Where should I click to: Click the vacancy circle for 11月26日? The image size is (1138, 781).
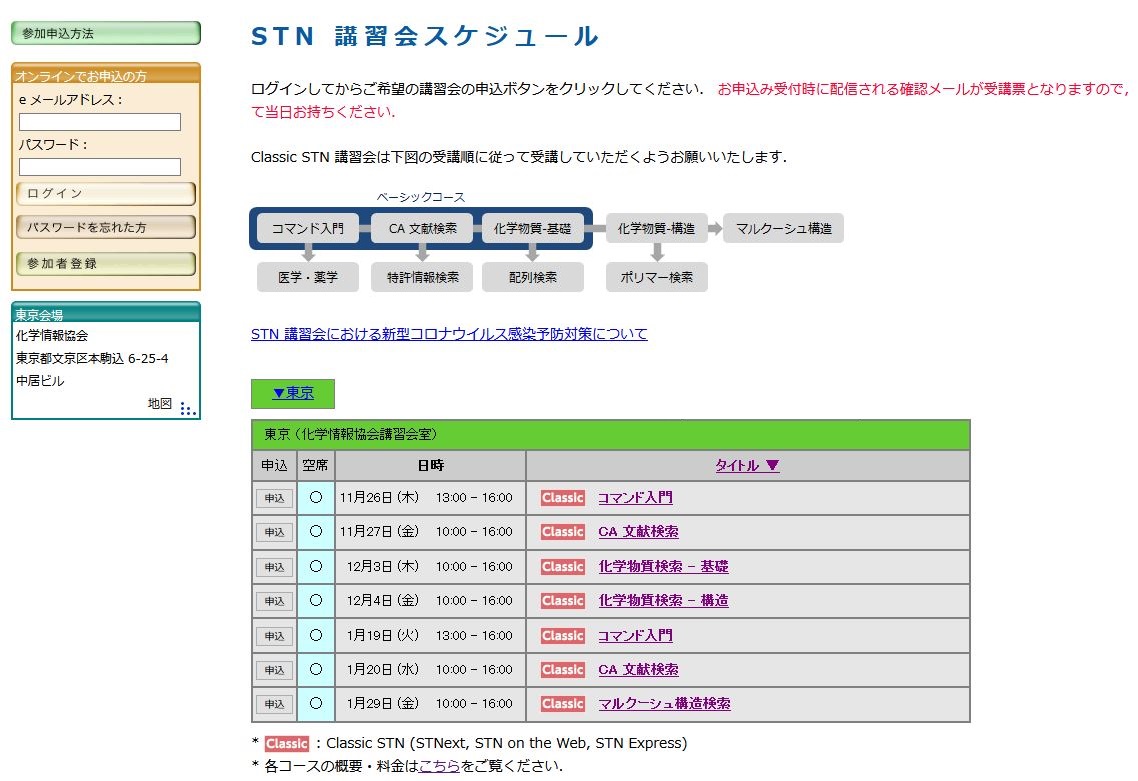(316, 497)
